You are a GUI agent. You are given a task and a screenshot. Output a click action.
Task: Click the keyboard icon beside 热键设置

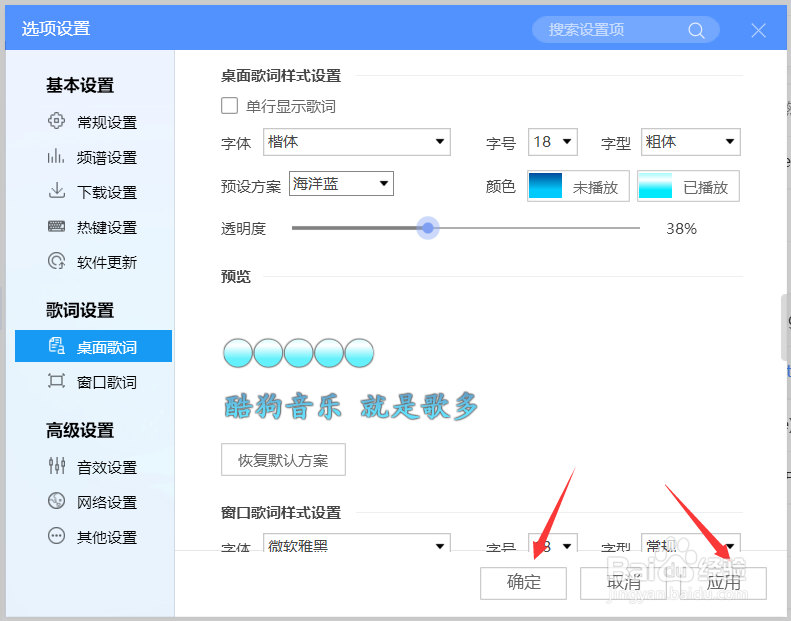pyautogui.click(x=56, y=226)
